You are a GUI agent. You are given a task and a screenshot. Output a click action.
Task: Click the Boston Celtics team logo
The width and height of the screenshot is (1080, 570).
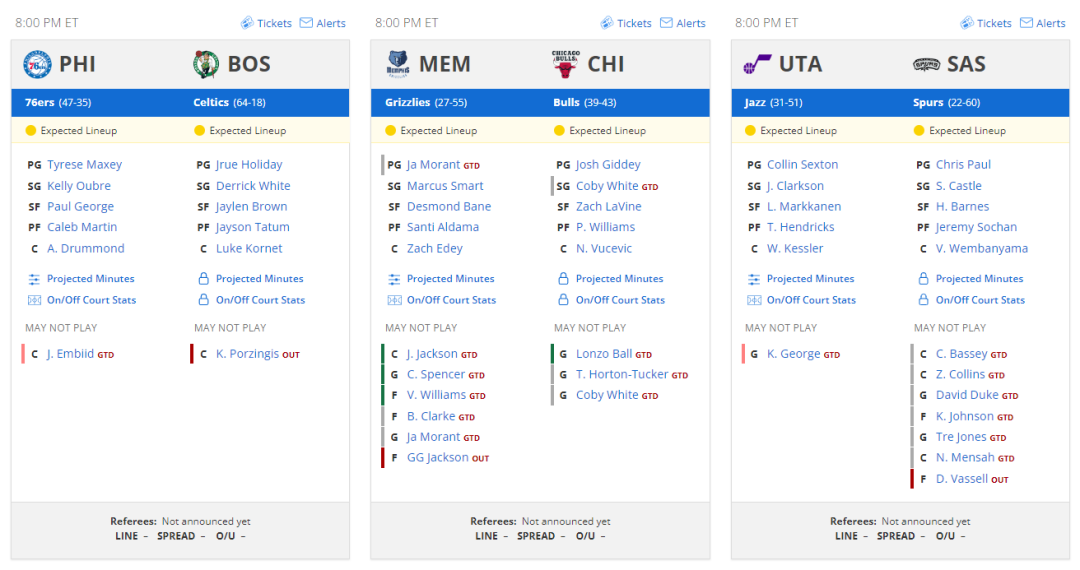tap(205, 64)
